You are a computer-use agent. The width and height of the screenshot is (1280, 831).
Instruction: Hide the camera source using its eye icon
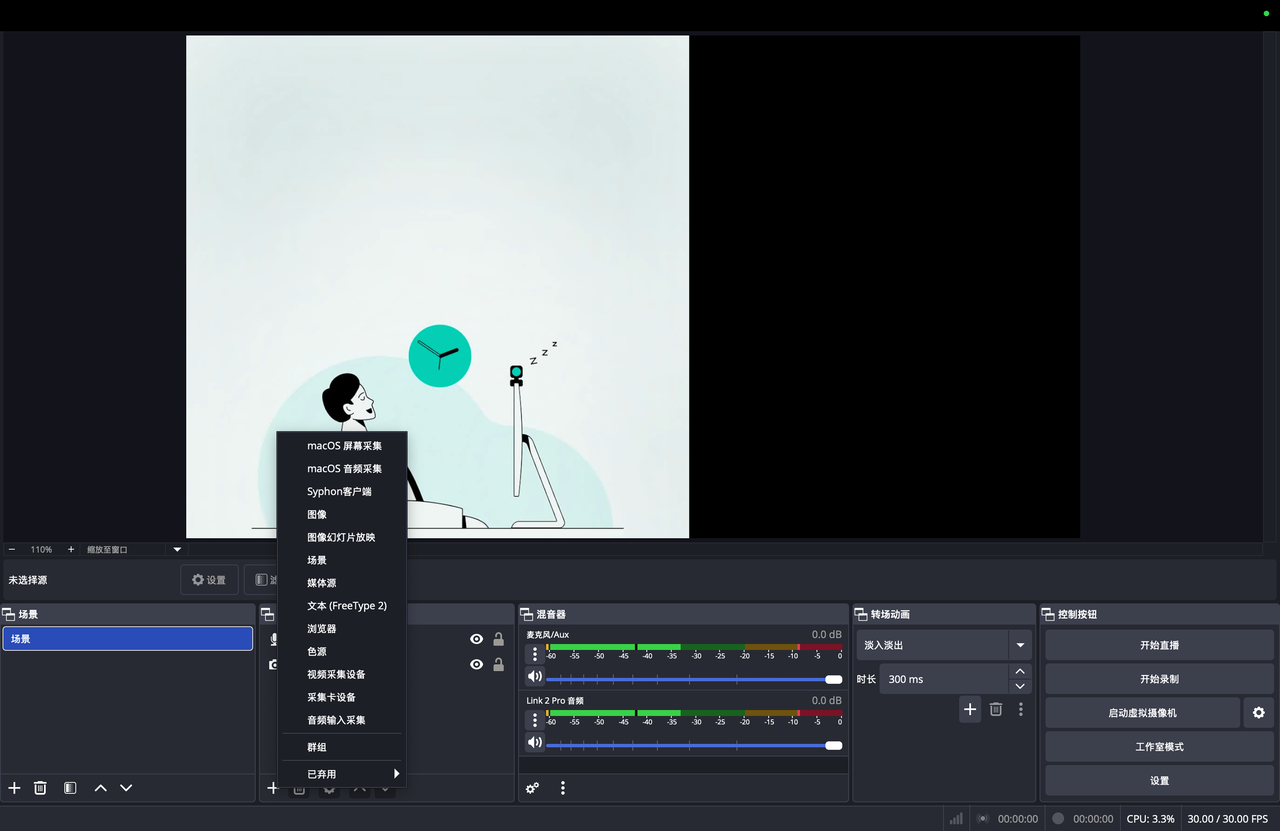[x=476, y=664]
